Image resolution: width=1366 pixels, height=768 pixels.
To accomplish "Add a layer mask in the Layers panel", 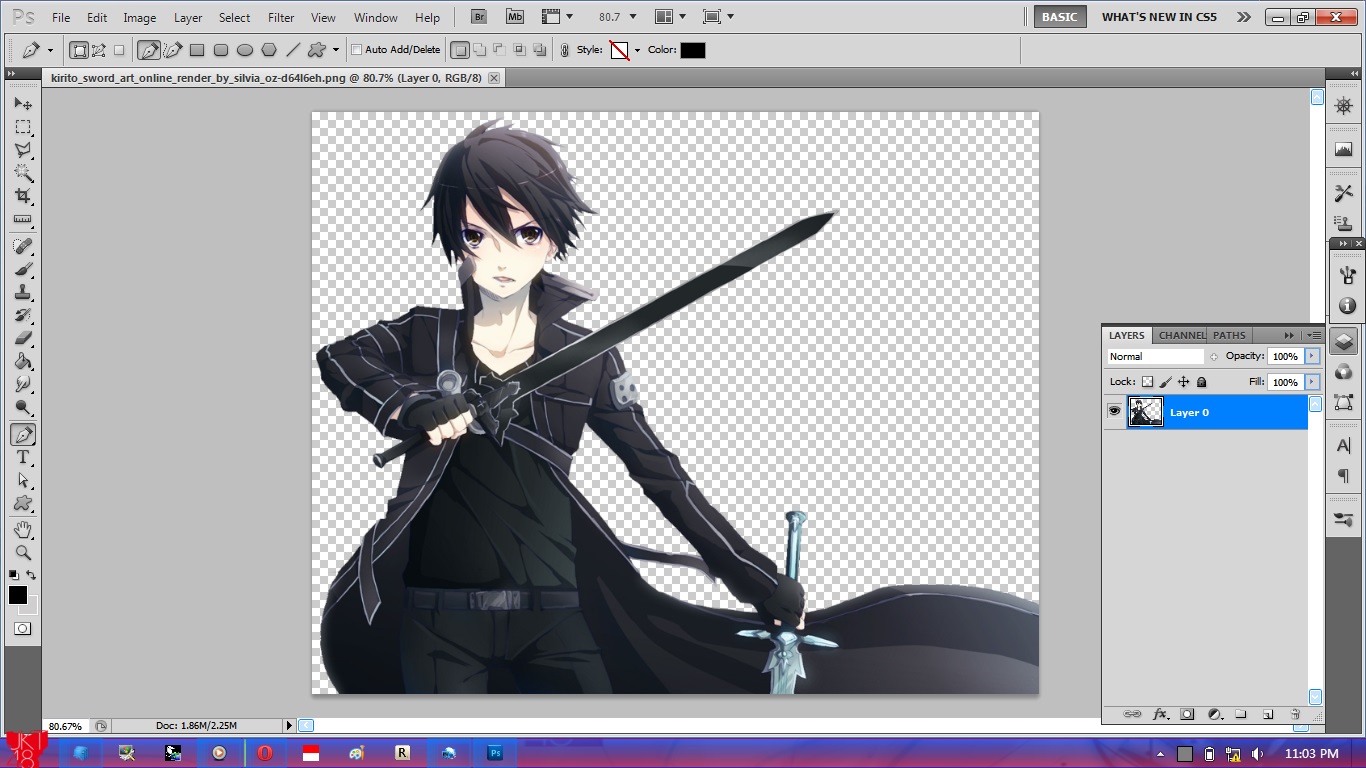I will pos(1187,714).
